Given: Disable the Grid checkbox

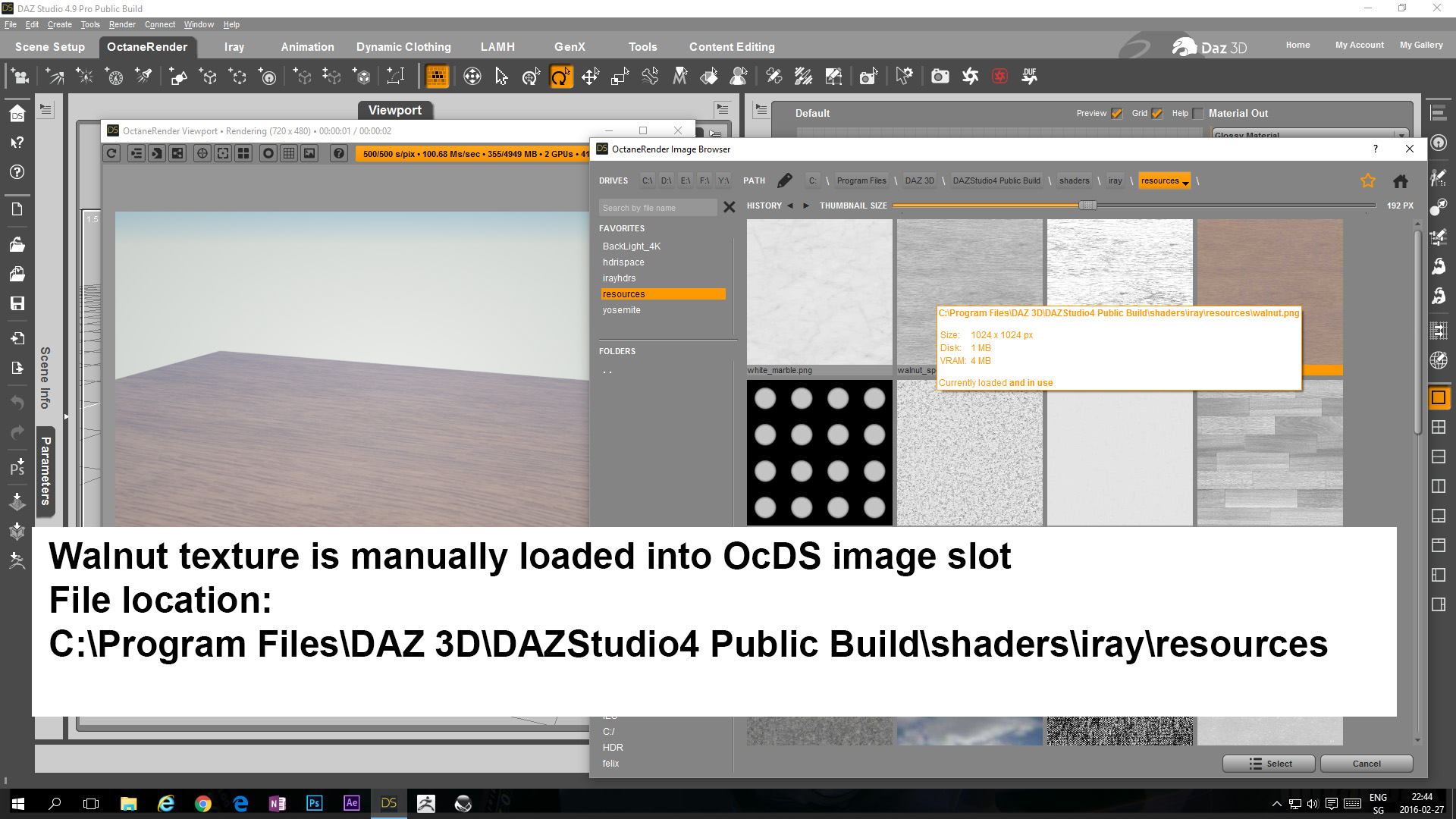Looking at the screenshot, I should point(1156,113).
